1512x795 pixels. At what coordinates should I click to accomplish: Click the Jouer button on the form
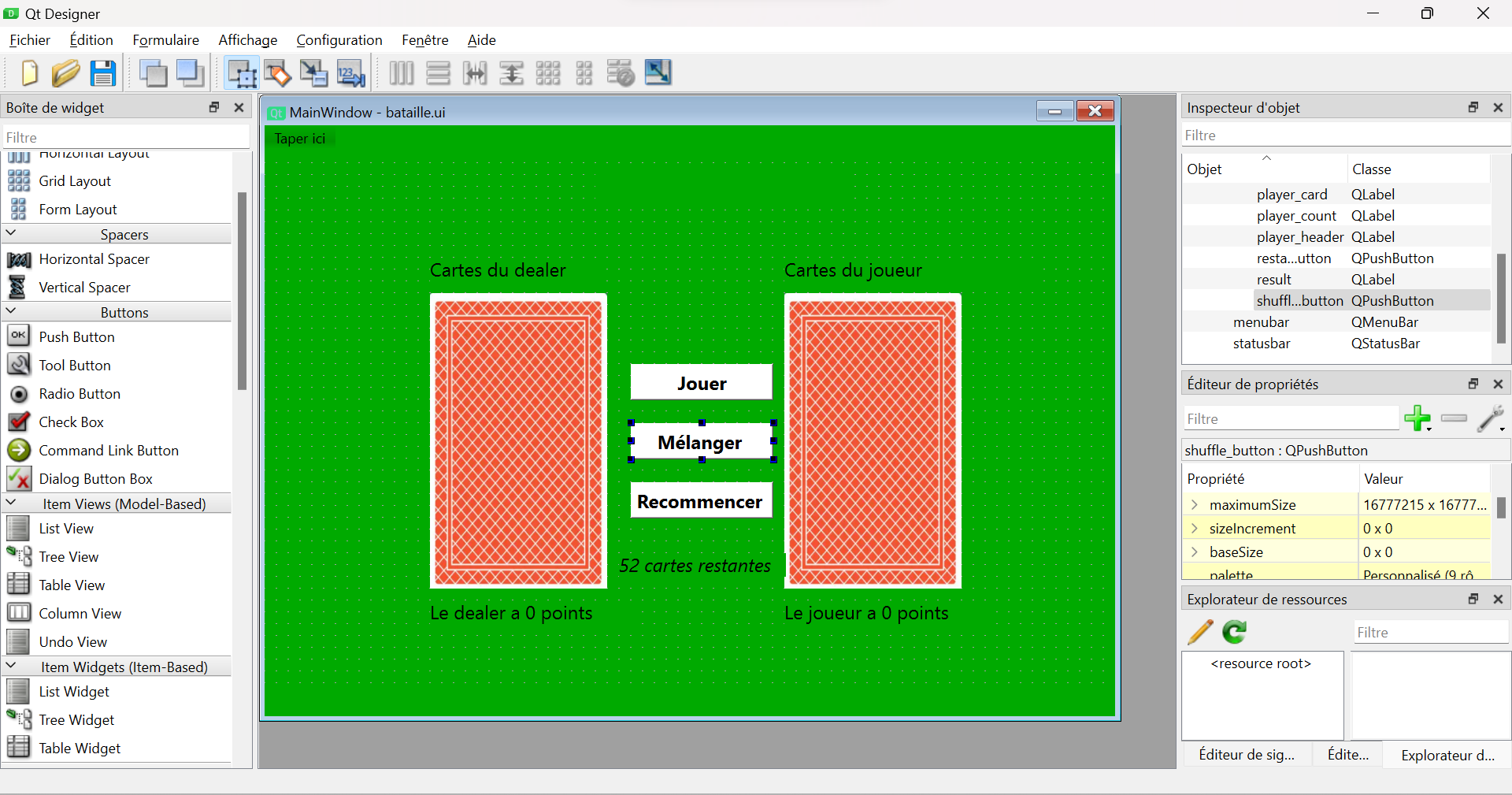coord(701,382)
